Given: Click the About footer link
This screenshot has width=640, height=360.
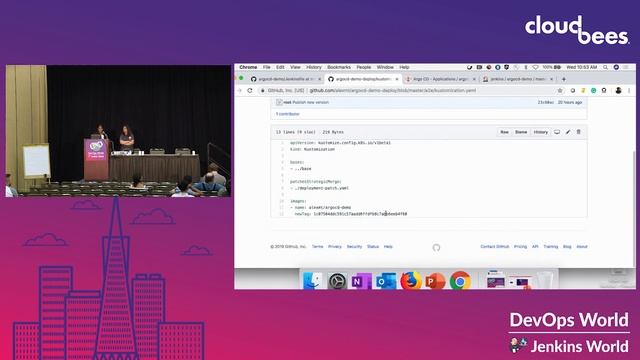Looking at the screenshot, I should click(582, 247).
